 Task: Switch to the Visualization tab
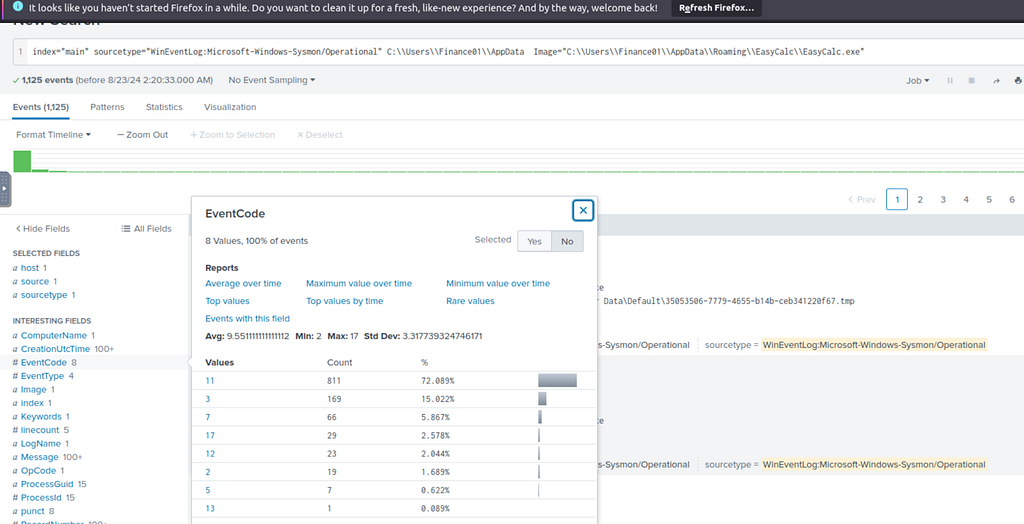[230, 106]
